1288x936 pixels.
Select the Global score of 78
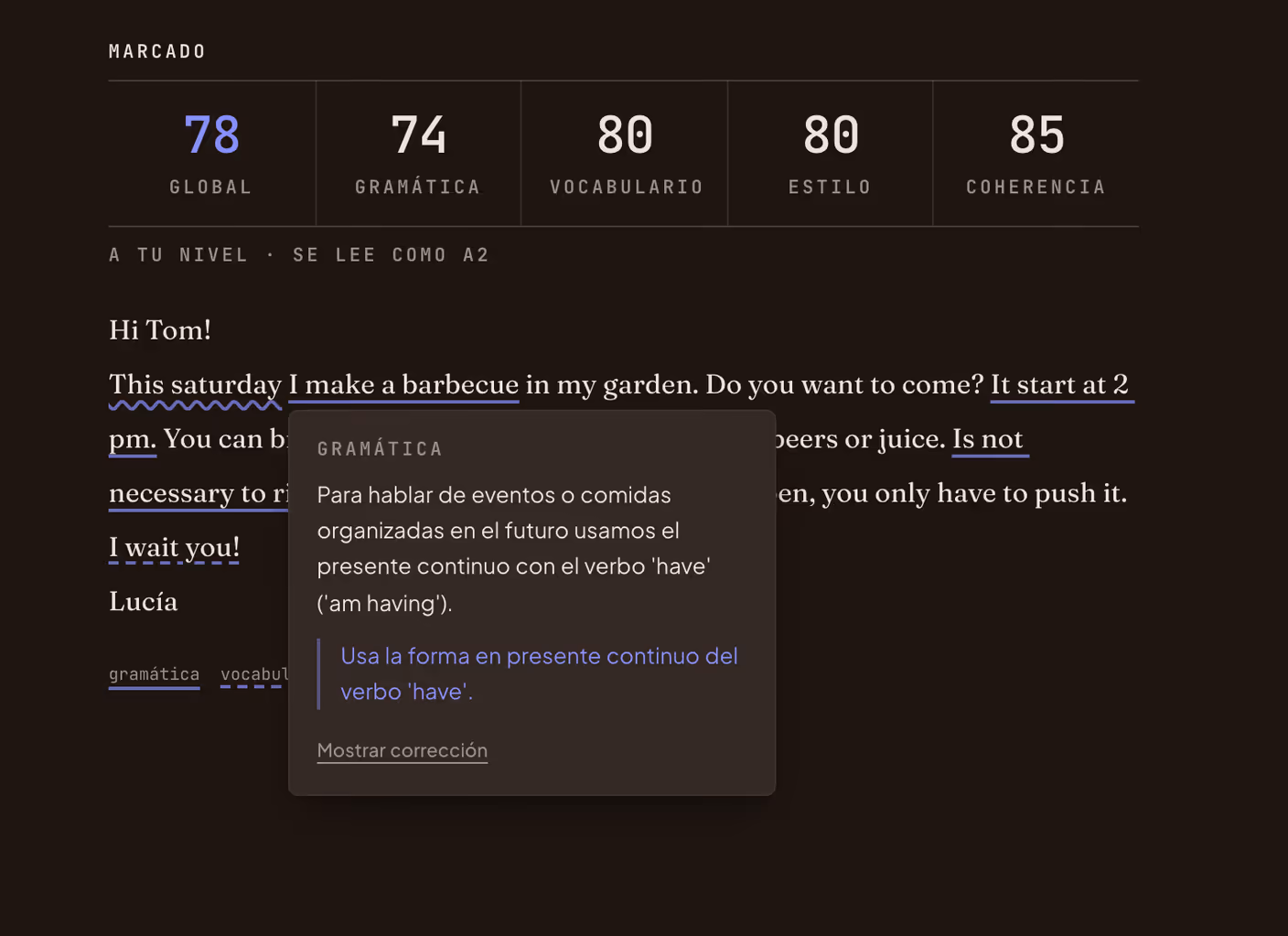pos(211,153)
